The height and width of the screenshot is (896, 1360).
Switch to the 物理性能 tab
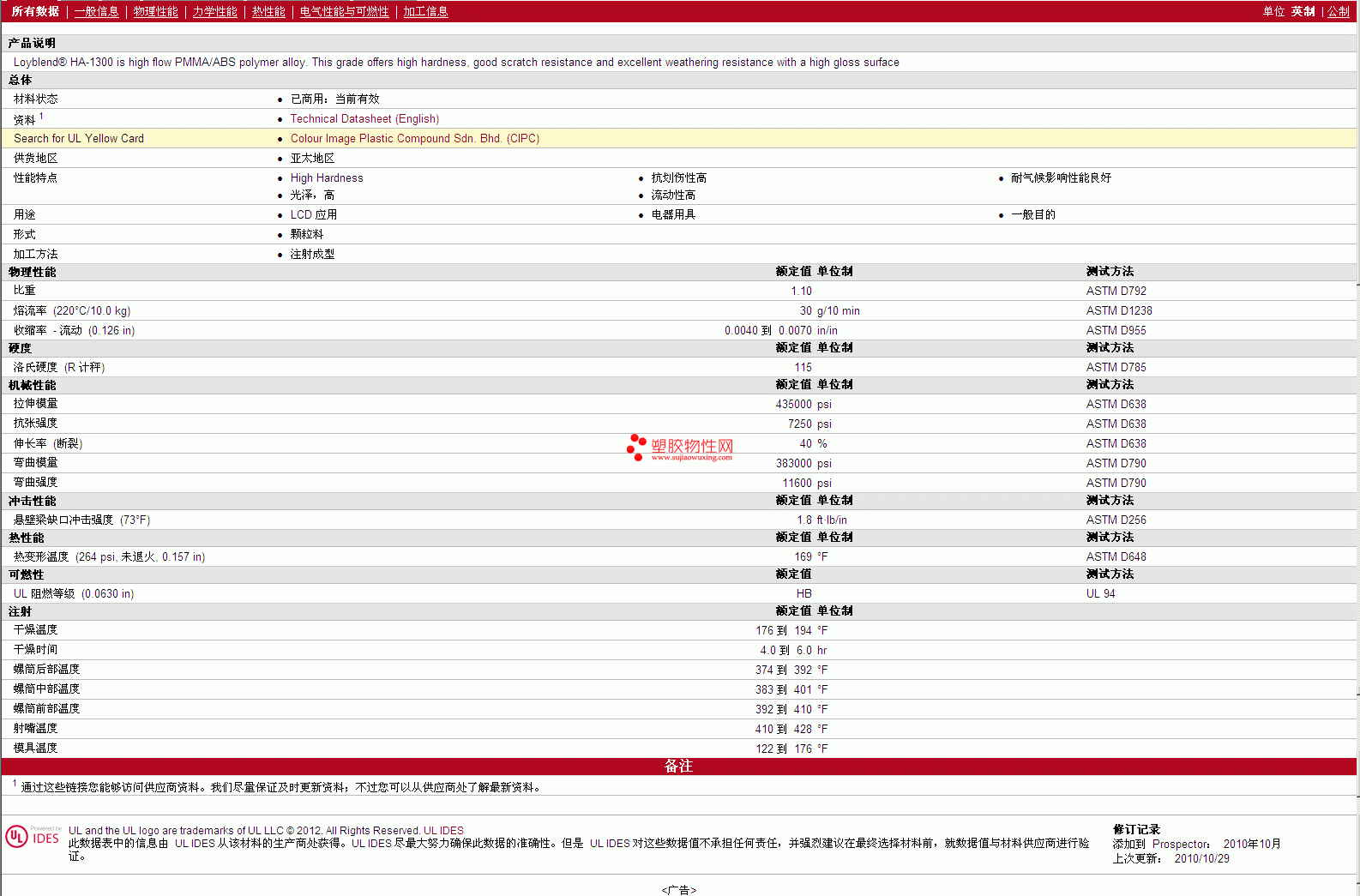pyautogui.click(x=155, y=11)
